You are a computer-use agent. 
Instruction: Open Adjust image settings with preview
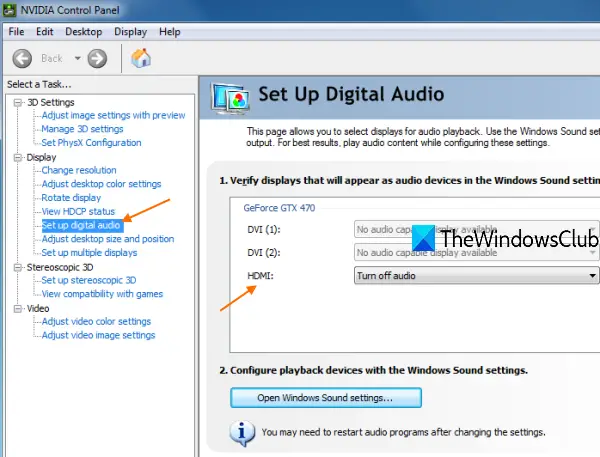[113, 115]
